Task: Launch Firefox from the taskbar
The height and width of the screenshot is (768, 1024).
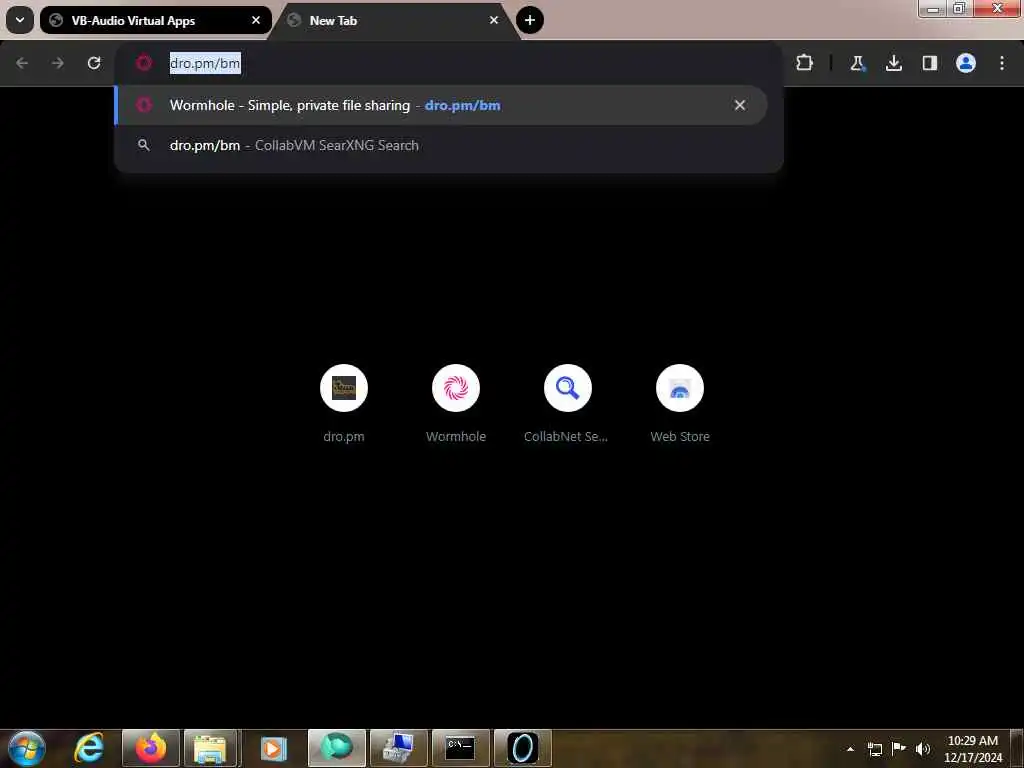Action: click(151, 748)
